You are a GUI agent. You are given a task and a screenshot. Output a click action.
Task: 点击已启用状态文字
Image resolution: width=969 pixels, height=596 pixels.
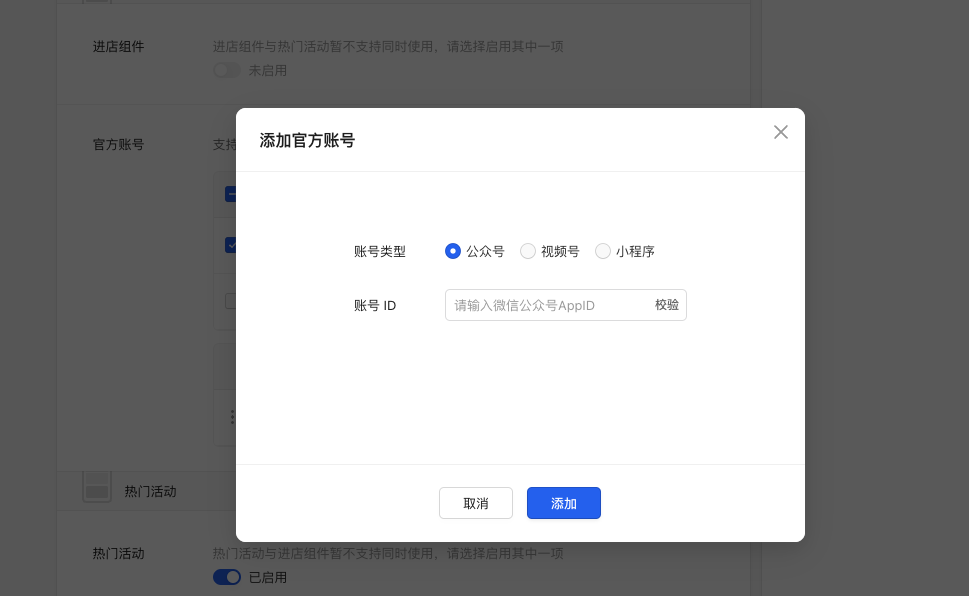pyautogui.click(x=266, y=577)
